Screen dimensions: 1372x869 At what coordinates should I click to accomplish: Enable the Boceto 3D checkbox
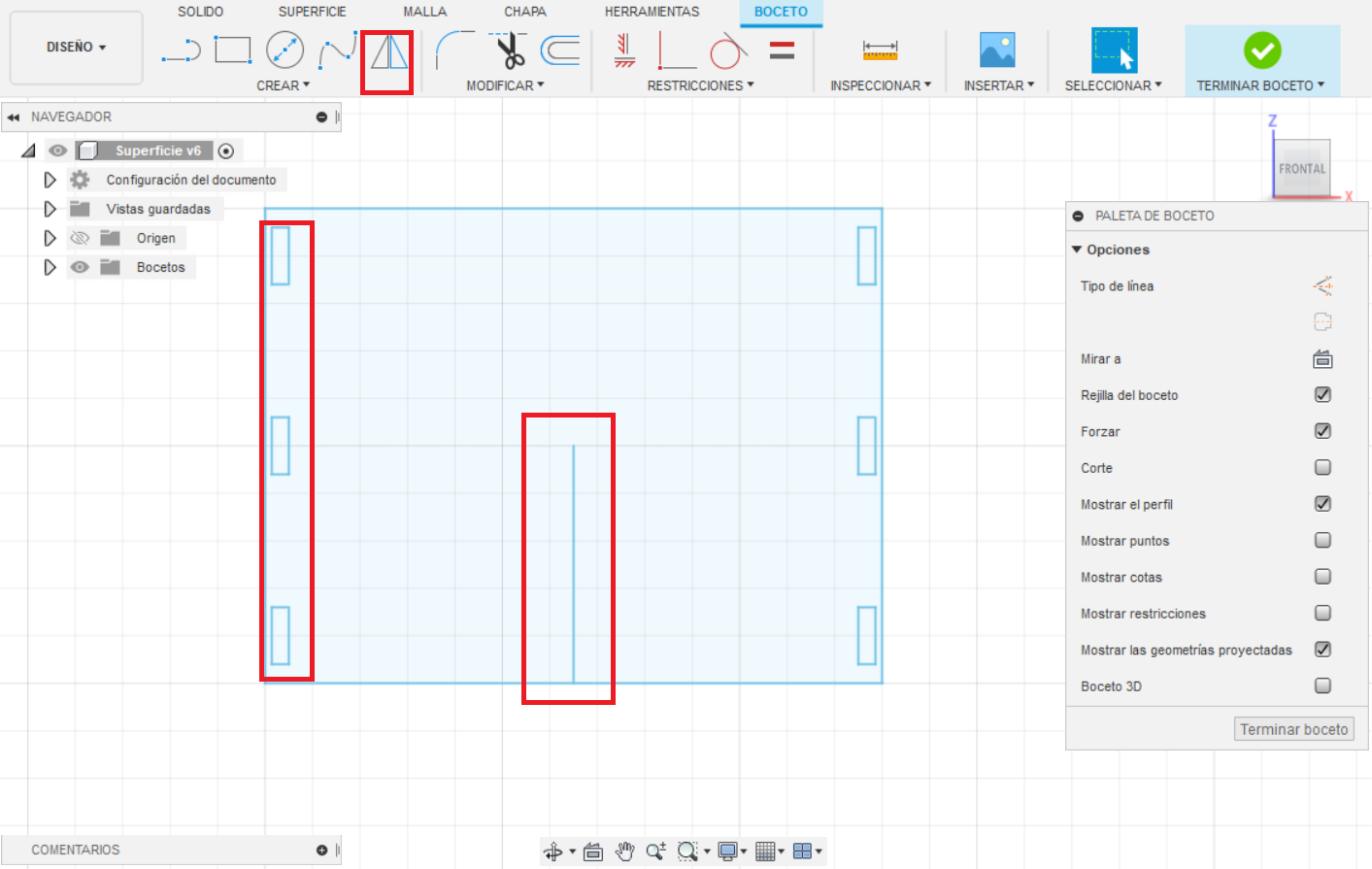pyautogui.click(x=1322, y=685)
